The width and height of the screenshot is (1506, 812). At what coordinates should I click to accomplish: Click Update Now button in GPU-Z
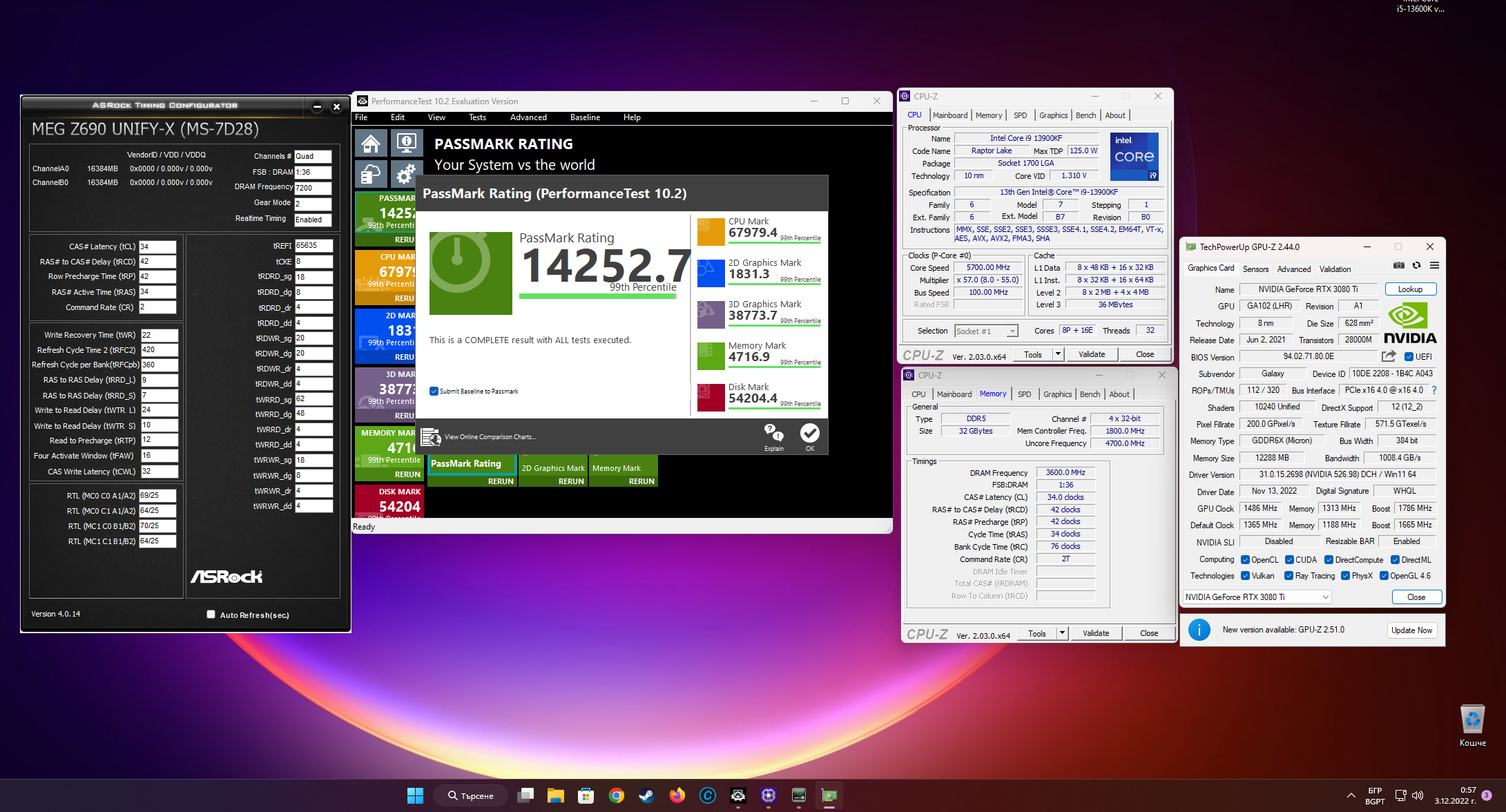pos(1411,630)
